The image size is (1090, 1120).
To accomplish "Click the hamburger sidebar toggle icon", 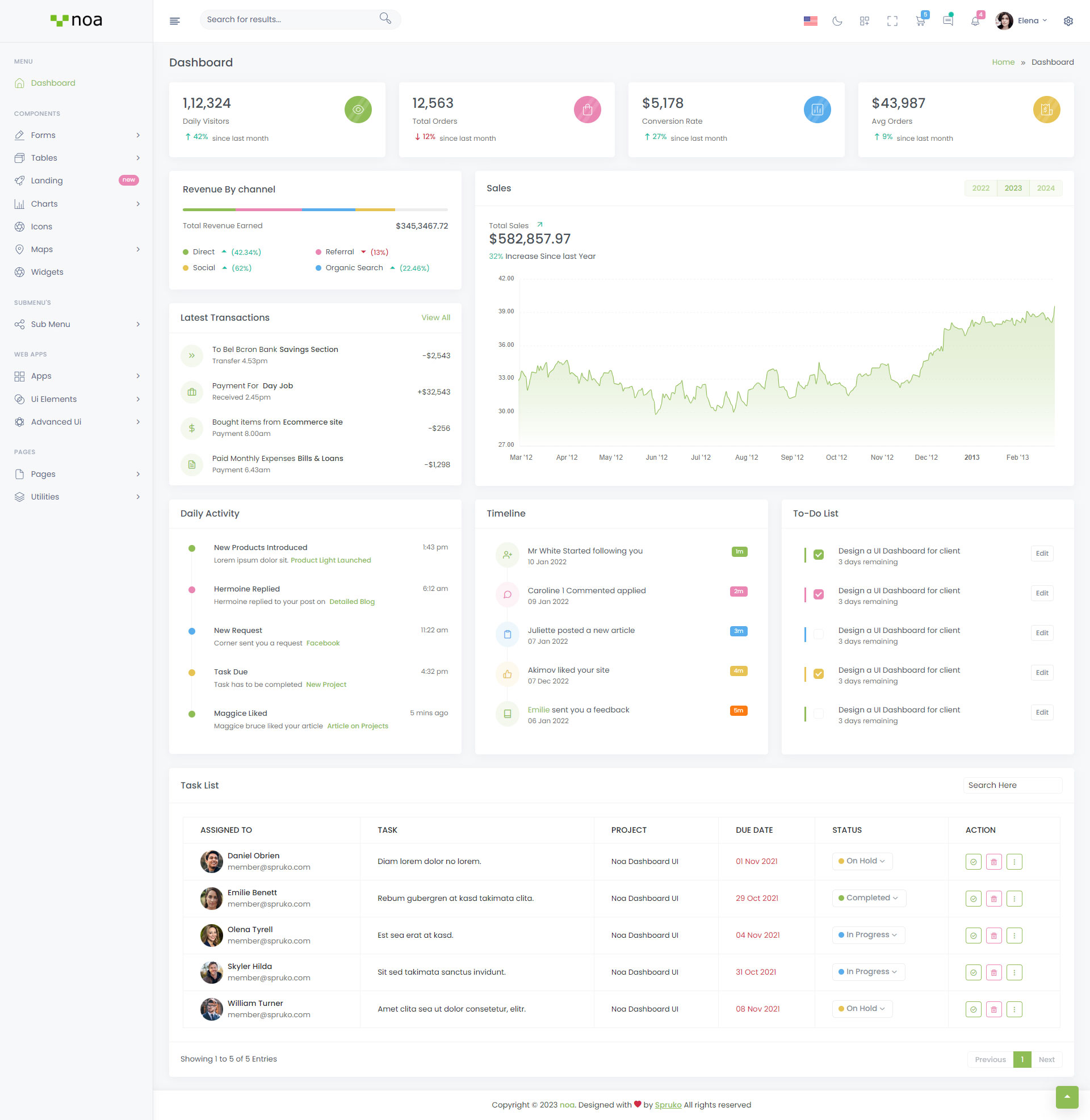I will tap(175, 21).
